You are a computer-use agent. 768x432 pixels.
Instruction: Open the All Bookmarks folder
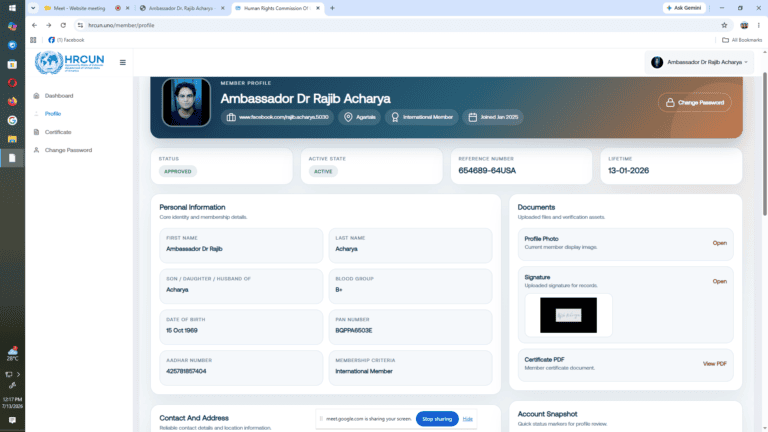742,40
